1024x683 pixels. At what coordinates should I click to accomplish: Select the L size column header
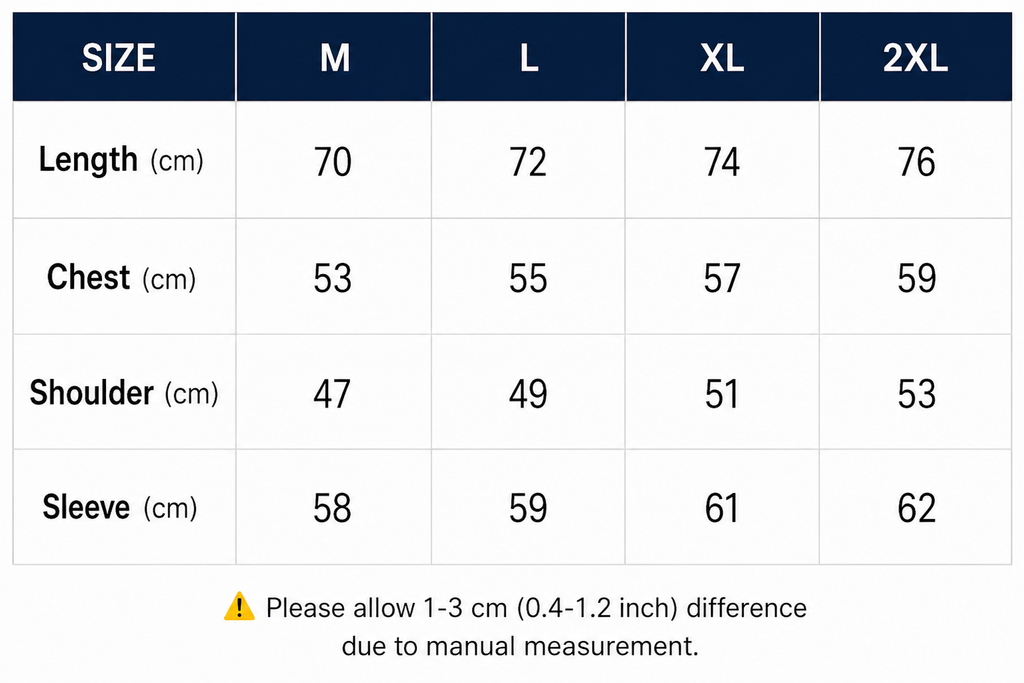[x=528, y=57]
